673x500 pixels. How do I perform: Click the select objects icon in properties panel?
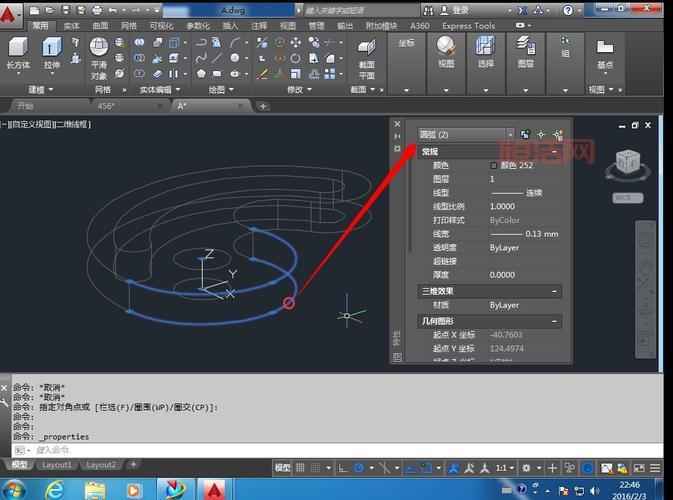point(541,134)
